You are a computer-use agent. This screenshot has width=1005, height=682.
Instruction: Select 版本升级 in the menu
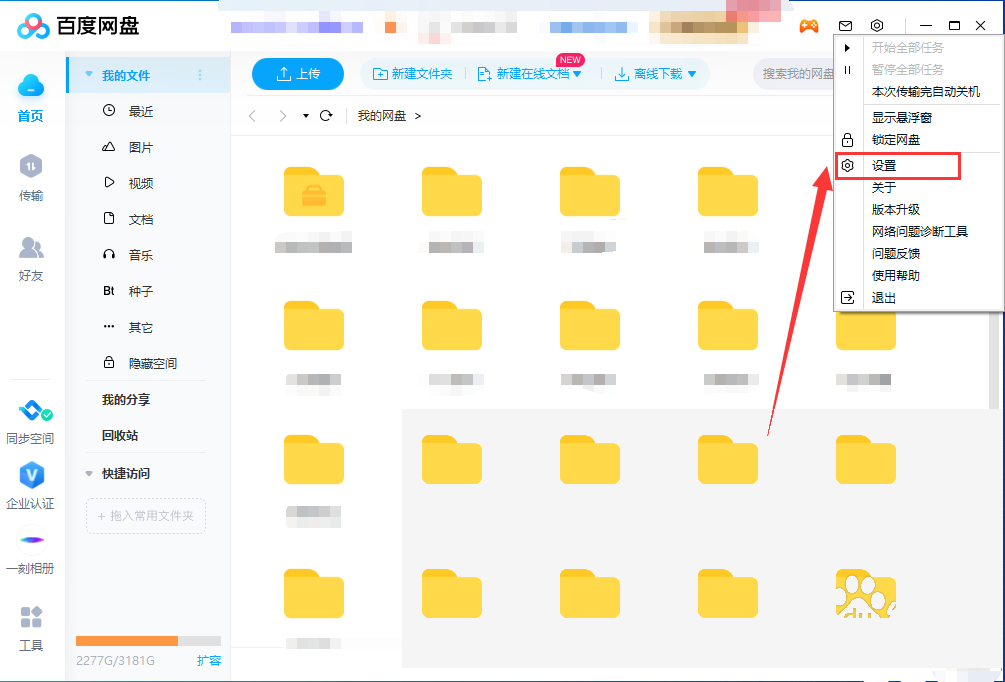[x=895, y=210]
